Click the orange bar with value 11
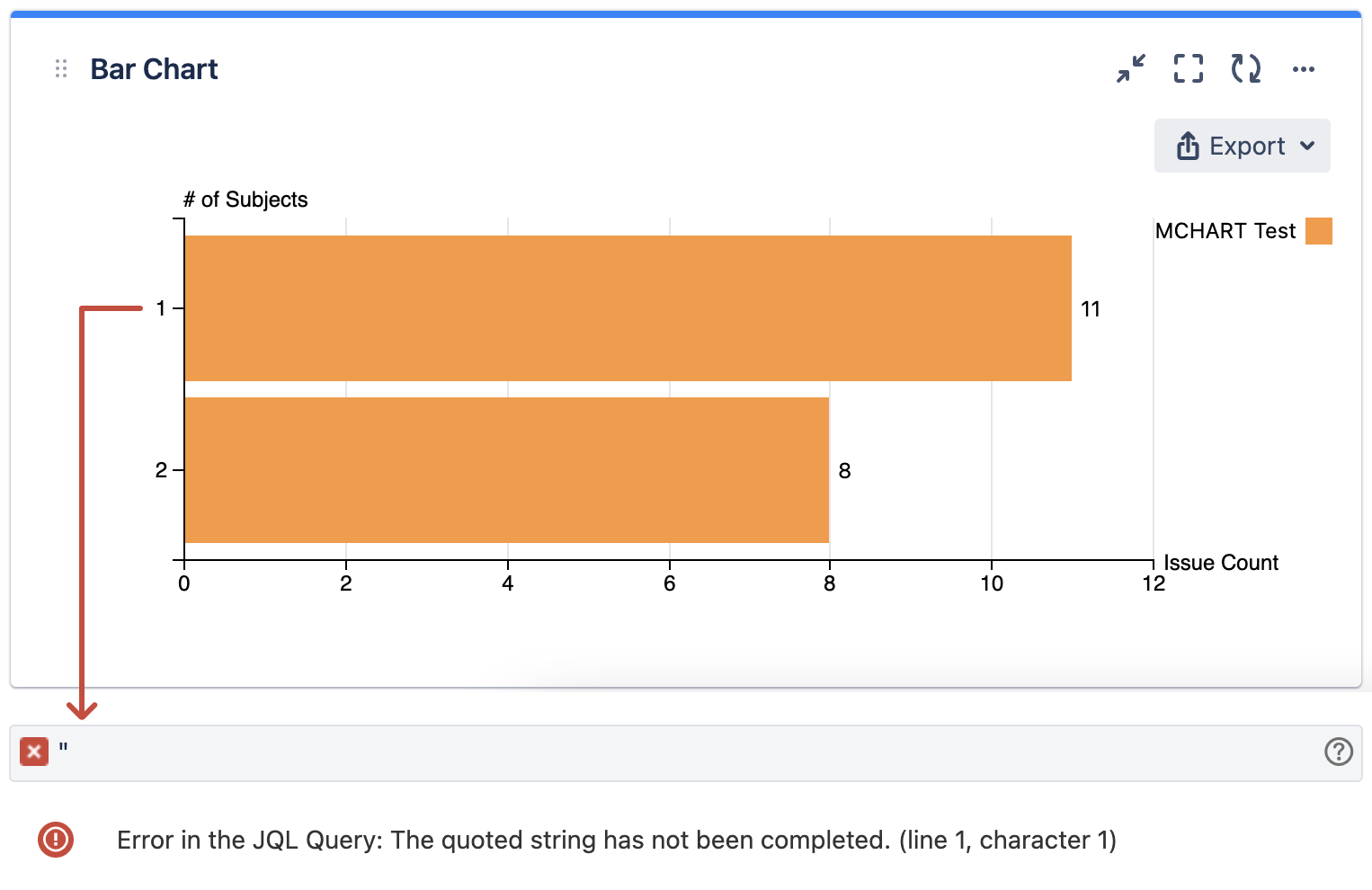The width and height of the screenshot is (1372, 890). click(x=628, y=308)
